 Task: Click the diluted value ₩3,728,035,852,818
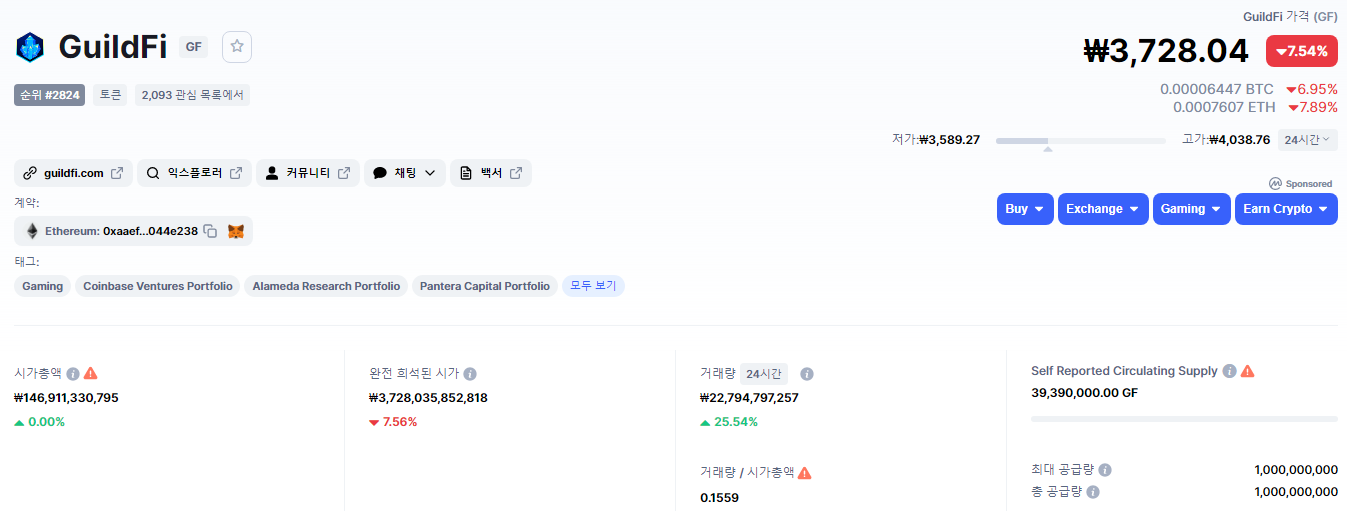pos(428,397)
